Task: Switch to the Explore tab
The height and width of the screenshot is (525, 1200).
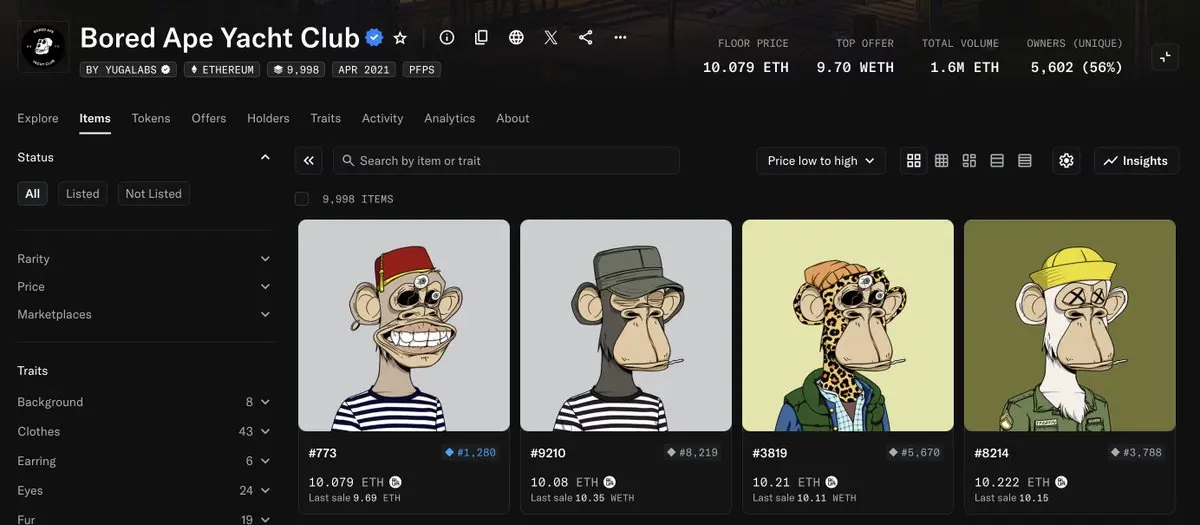Action: (x=38, y=118)
